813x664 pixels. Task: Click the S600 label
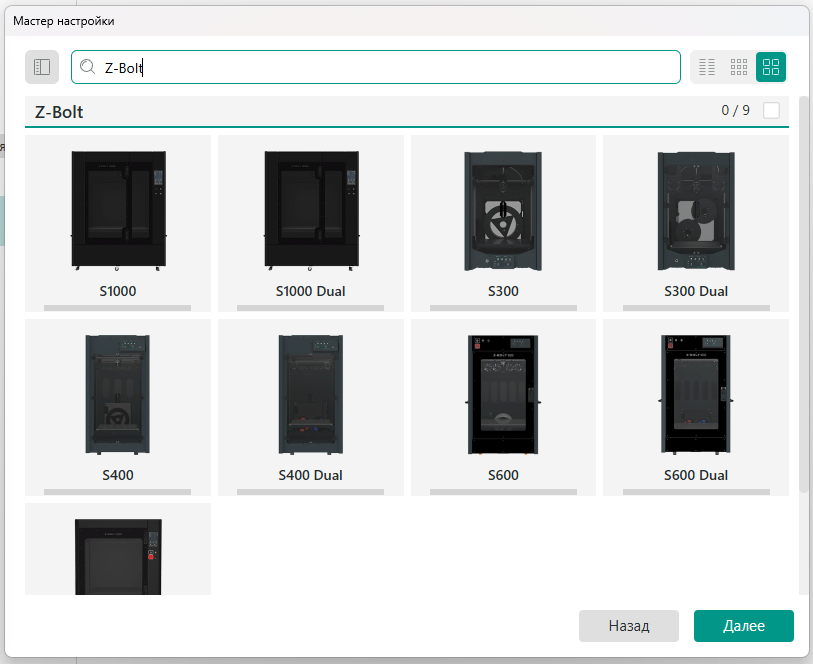pos(503,475)
